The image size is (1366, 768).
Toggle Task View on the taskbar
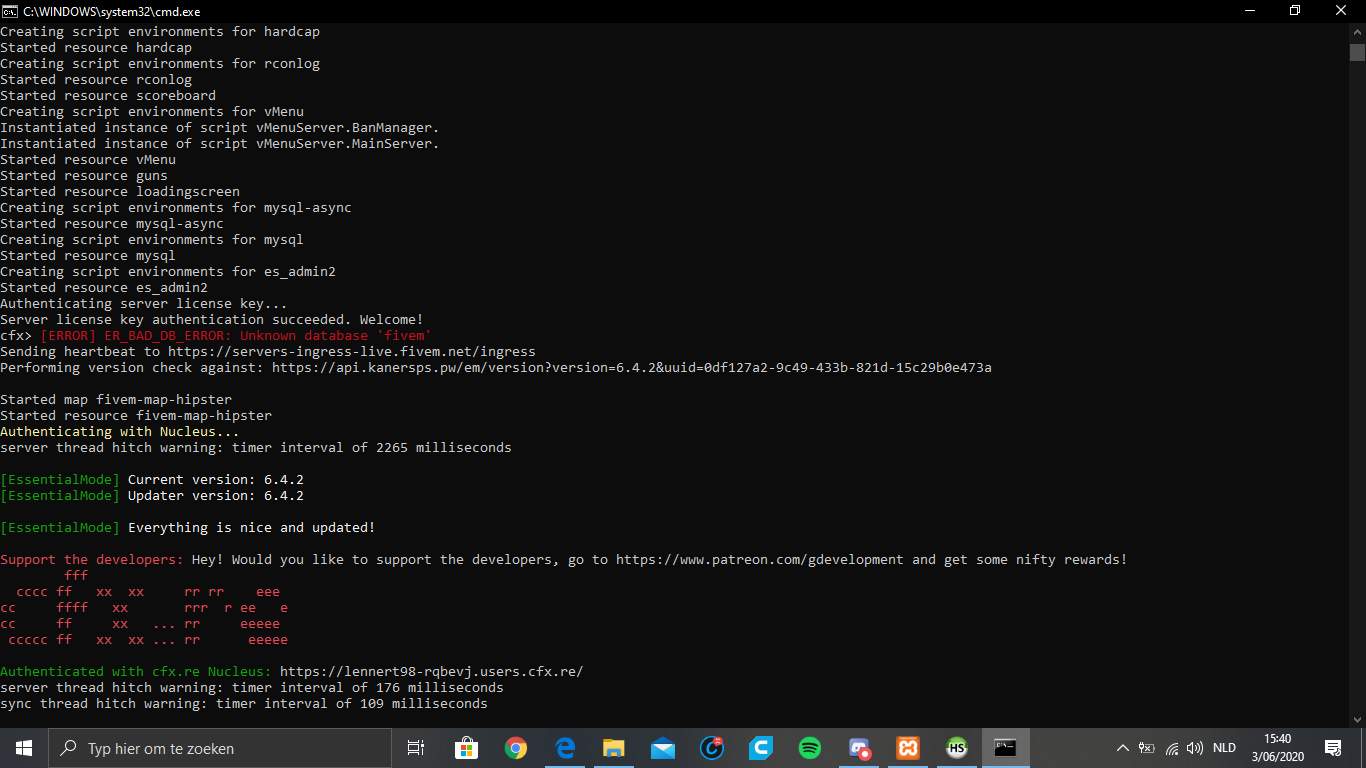417,748
